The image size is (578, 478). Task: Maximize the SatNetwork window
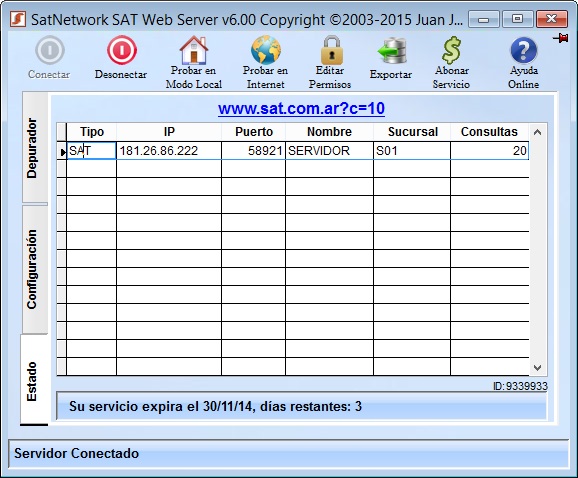point(517,19)
